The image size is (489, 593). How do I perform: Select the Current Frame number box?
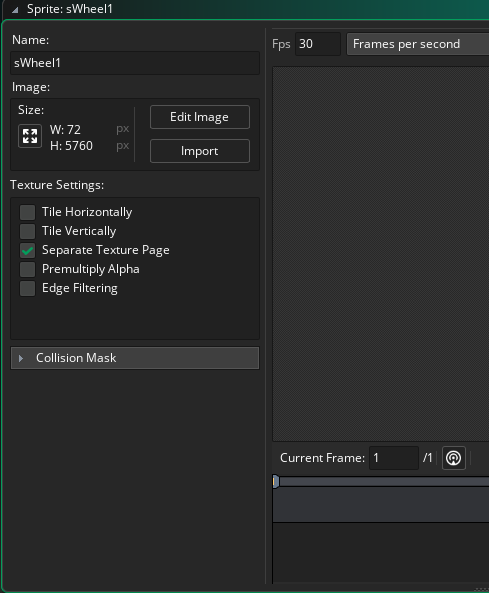[394, 458]
